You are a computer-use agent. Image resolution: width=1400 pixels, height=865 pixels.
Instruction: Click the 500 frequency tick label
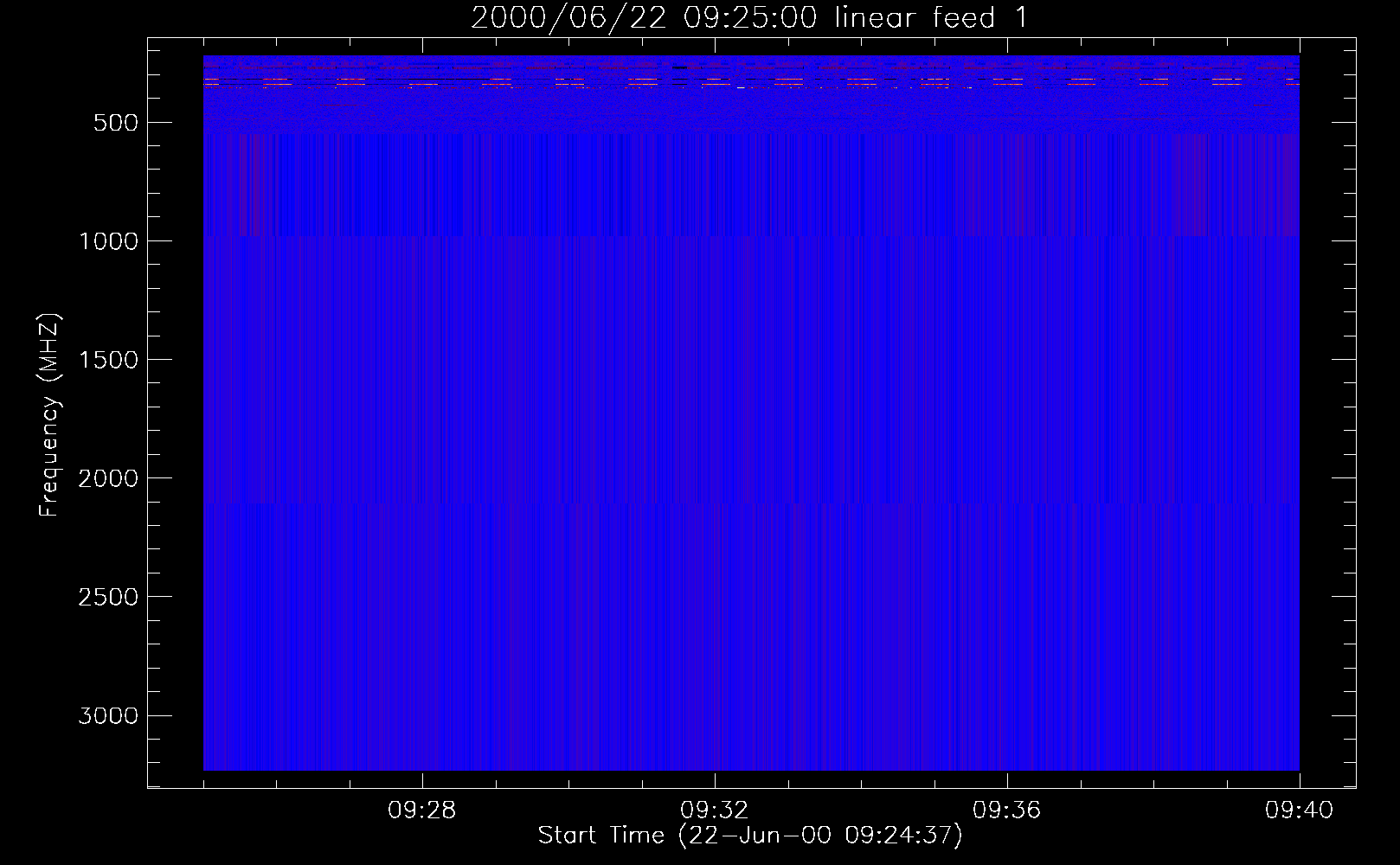click(x=115, y=123)
